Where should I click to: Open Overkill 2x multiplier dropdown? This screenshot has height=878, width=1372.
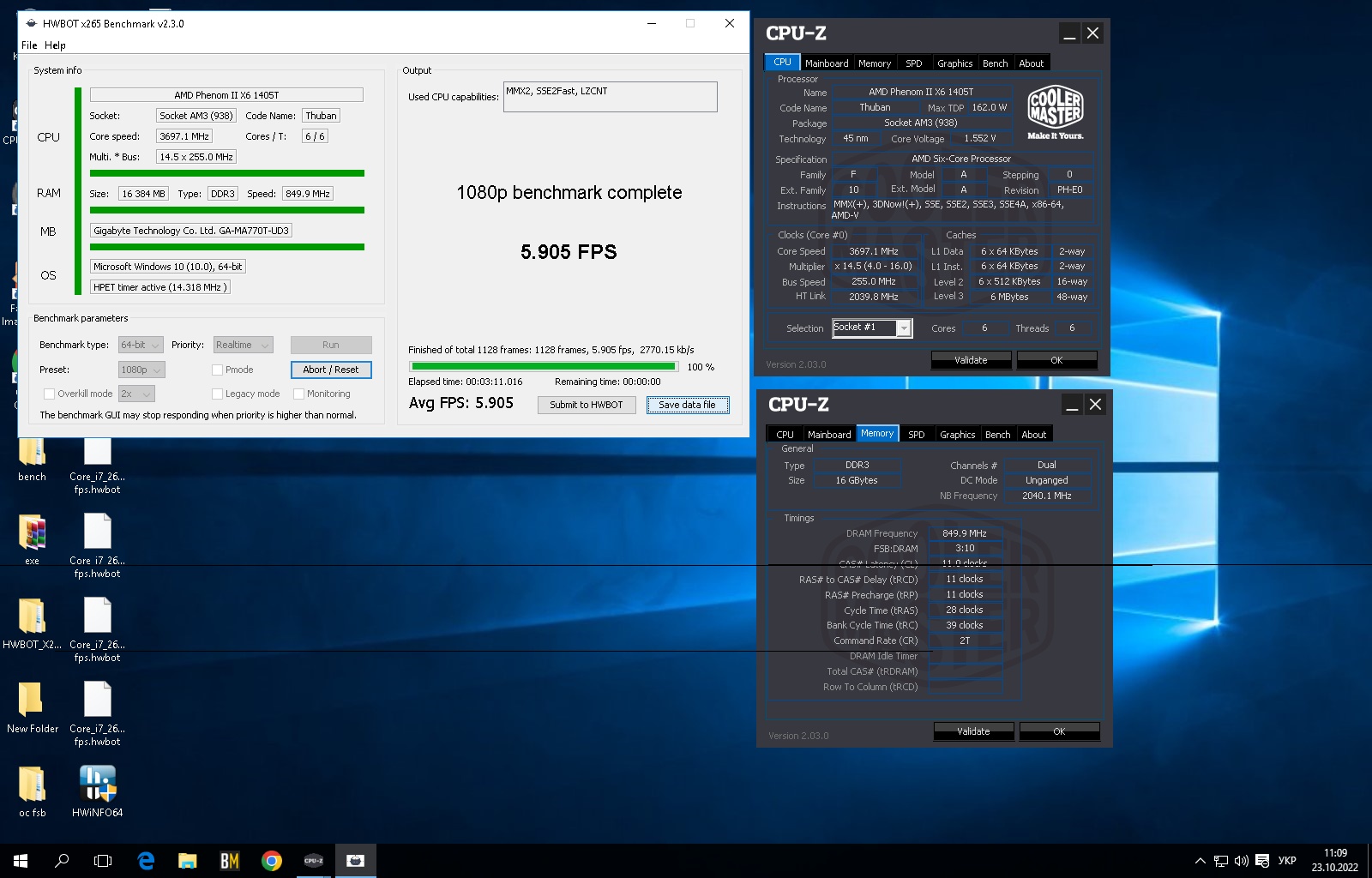(x=136, y=394)
